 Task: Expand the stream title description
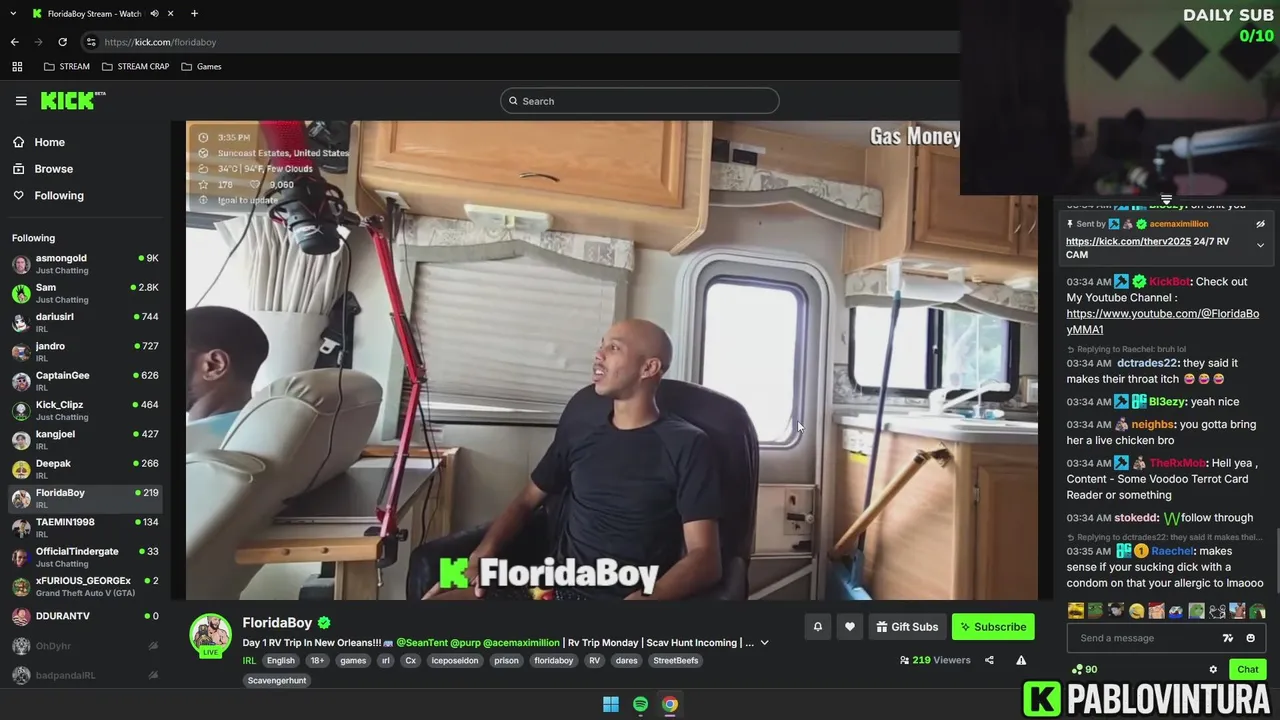coord(765,643)
